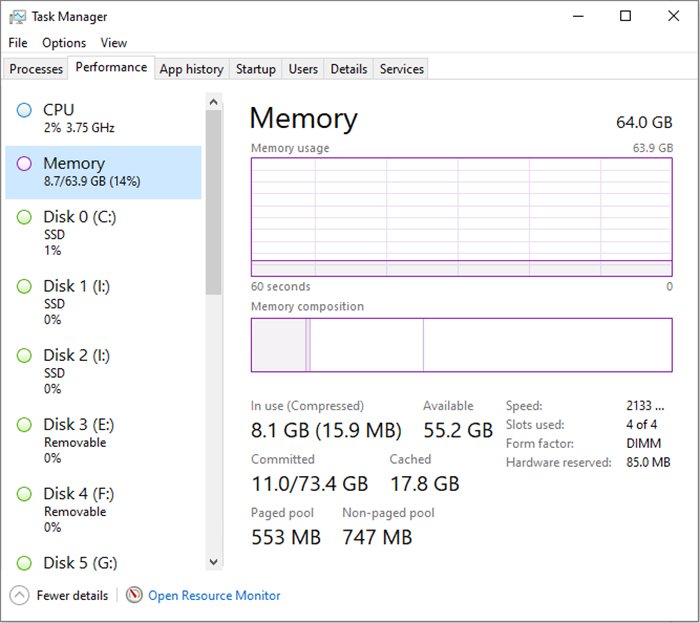Click the Disk 3 (E:) Removable circle icon

click(x=24, y=425)
